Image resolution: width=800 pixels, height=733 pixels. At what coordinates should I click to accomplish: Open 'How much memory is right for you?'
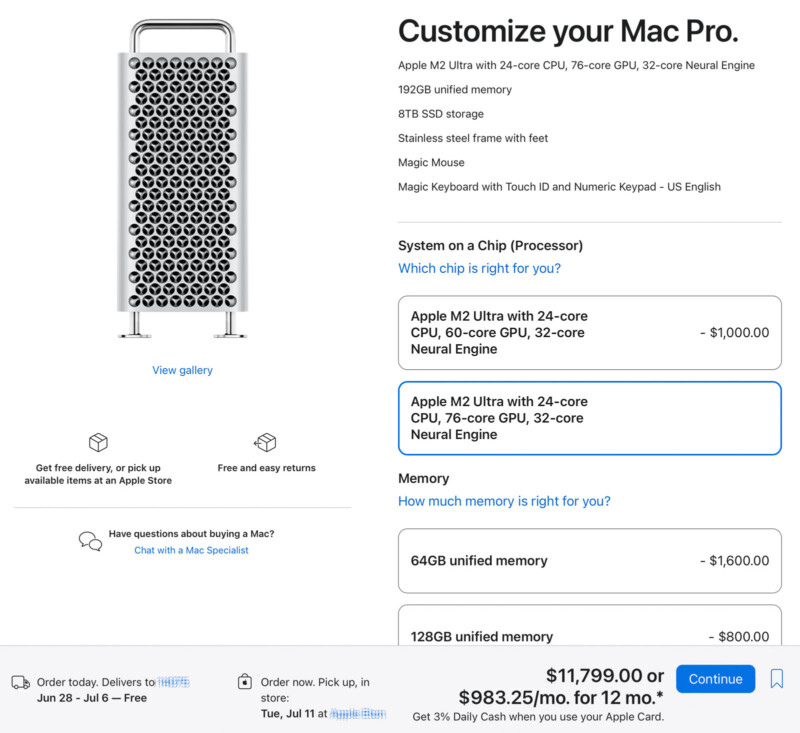click(x=504, y=501)
